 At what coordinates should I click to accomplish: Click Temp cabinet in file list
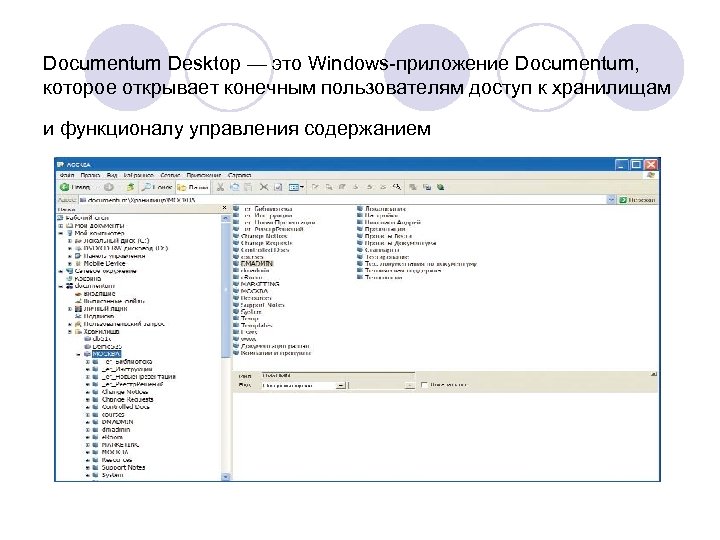click(250, 318)
